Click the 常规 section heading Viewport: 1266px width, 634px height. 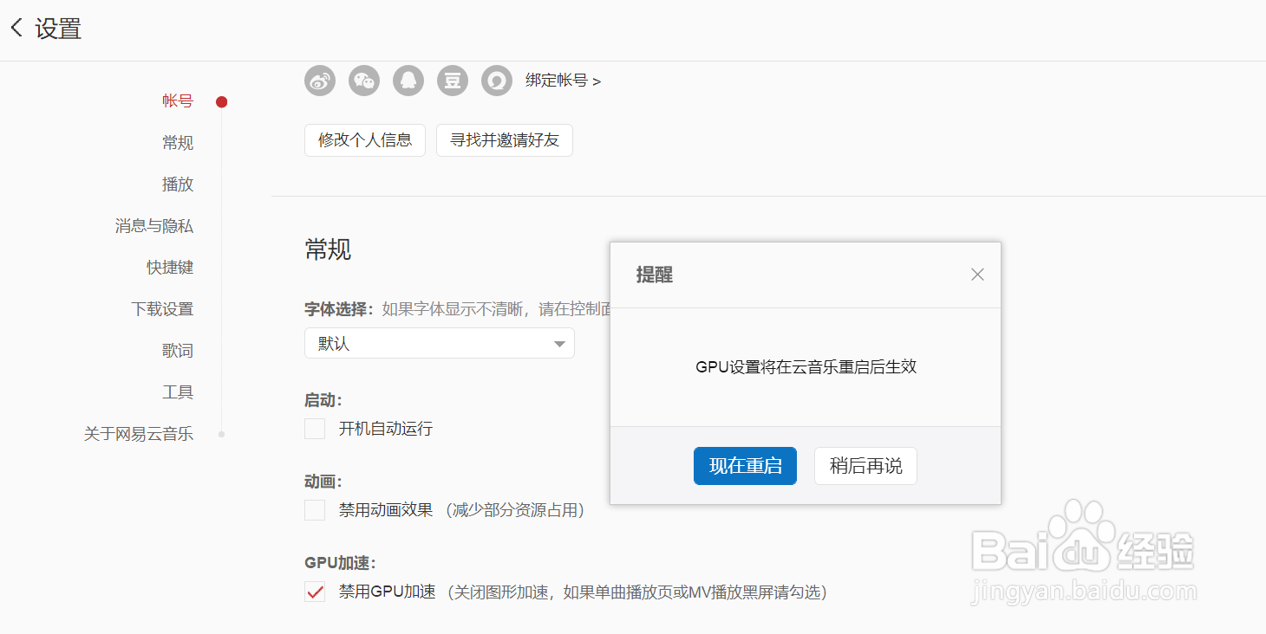coord(328,250)
